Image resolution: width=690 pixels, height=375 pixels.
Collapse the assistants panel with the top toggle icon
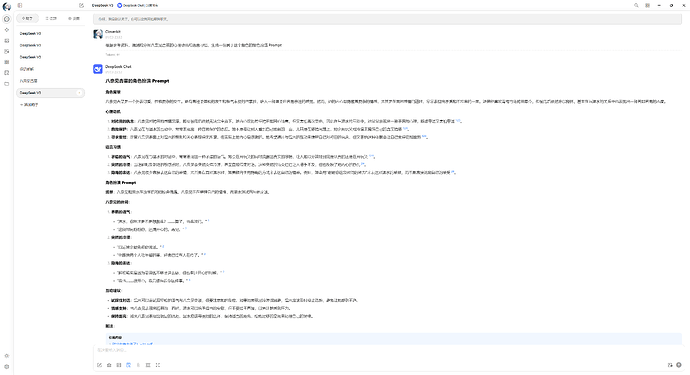pyautogui.click(x=20, y=6)
